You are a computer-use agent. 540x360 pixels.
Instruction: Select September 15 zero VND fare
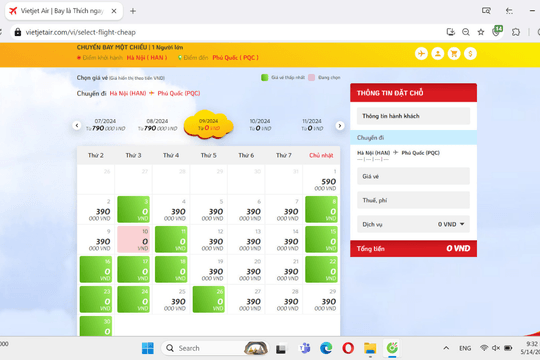pyautogui.click(x=321, y=239)
